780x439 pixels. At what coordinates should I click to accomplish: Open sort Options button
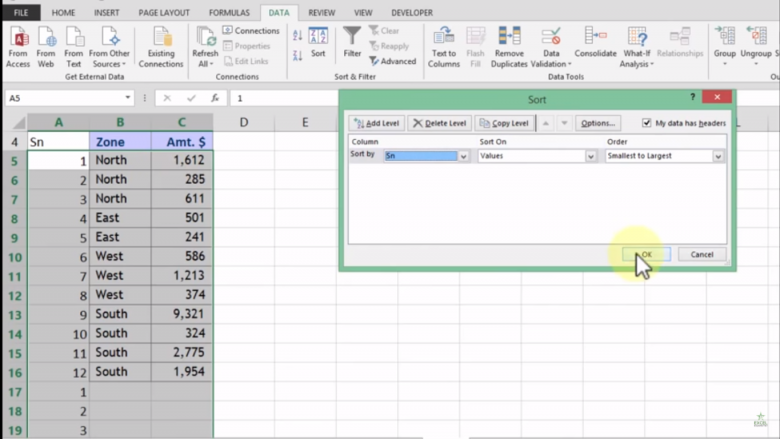coord(598,123)
